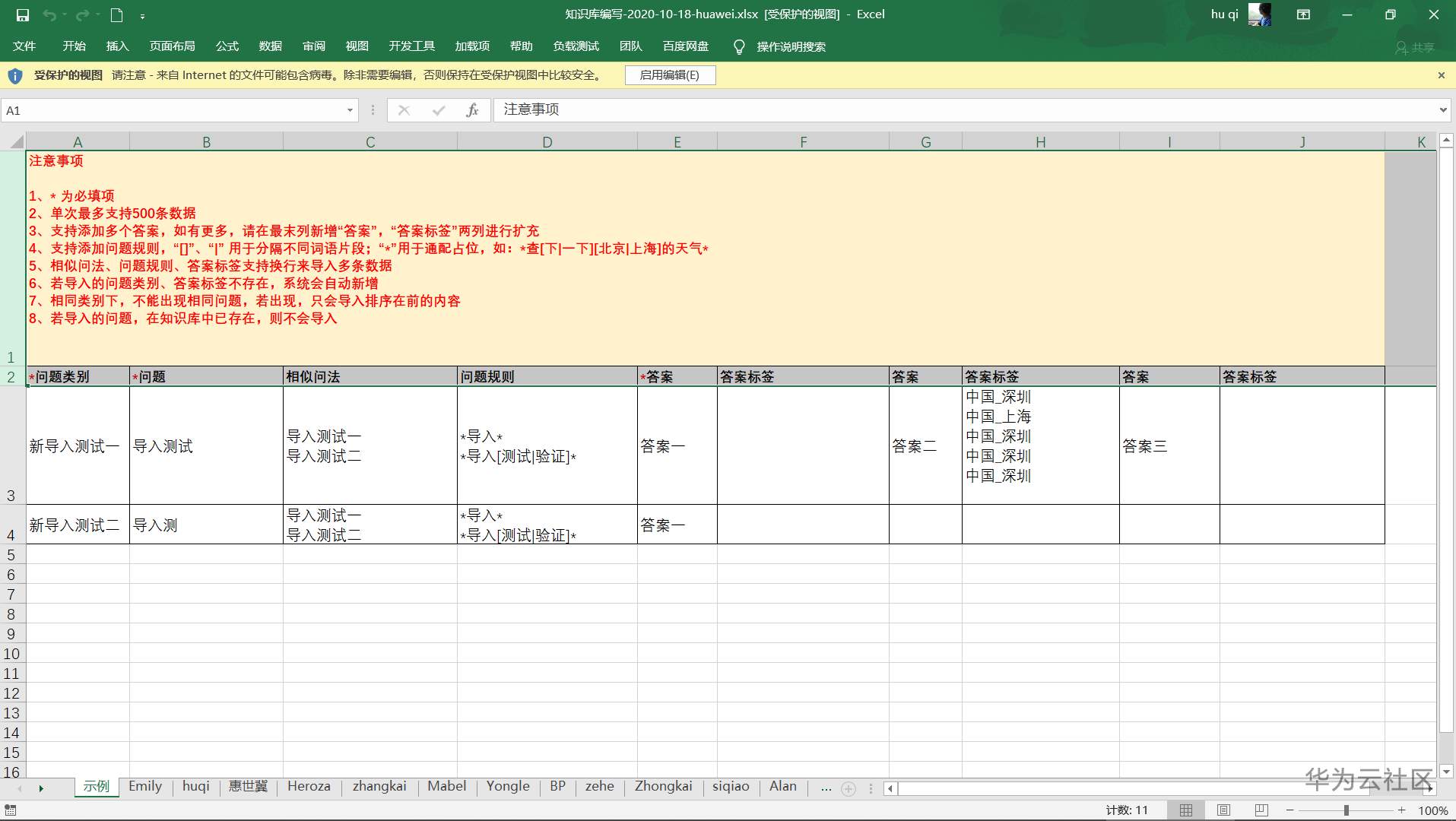Switch to the Alan sheet tab
The width and height of the screenshot is (1456, 821).
pyautogui.click(x=783, y=786)
